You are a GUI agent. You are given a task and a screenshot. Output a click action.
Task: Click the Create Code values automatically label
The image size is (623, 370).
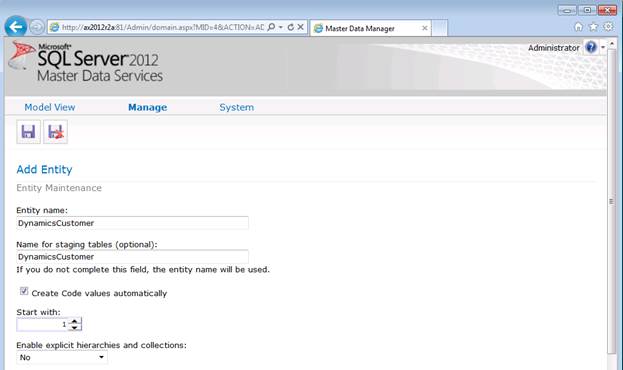[99, 293]
